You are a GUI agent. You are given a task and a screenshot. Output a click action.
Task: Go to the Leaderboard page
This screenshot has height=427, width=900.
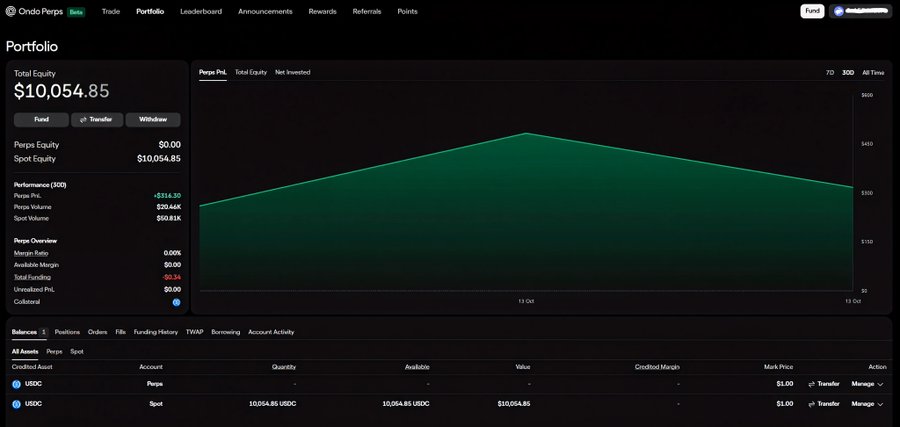coord(201,11)
